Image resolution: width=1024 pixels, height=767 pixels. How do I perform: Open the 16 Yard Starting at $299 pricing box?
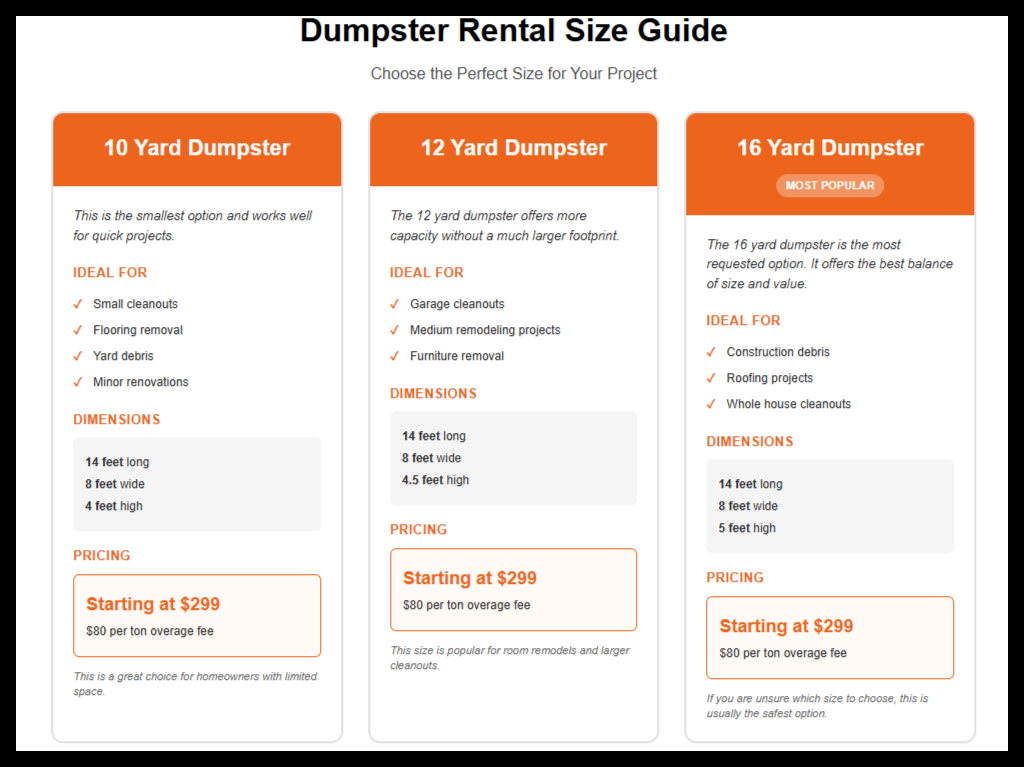coord(830,637)
